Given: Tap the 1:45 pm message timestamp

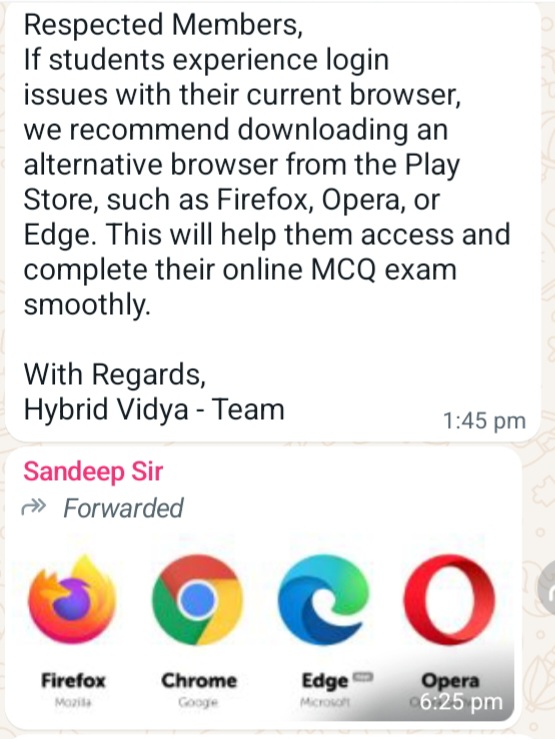Looking at the screenshot, I should click(x=484, y=421).
